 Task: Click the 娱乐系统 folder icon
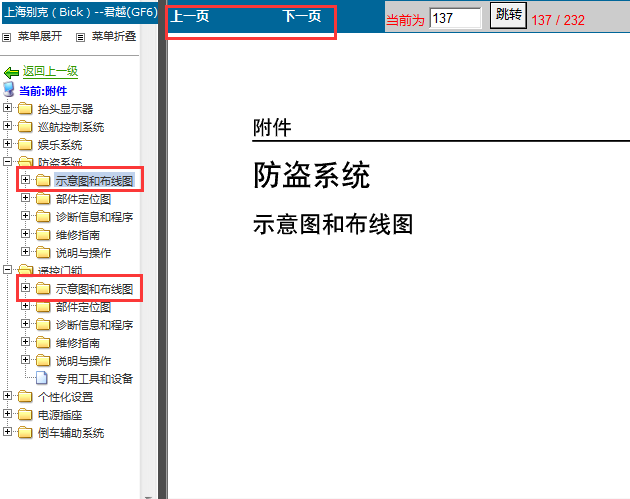tap(25, 144)
